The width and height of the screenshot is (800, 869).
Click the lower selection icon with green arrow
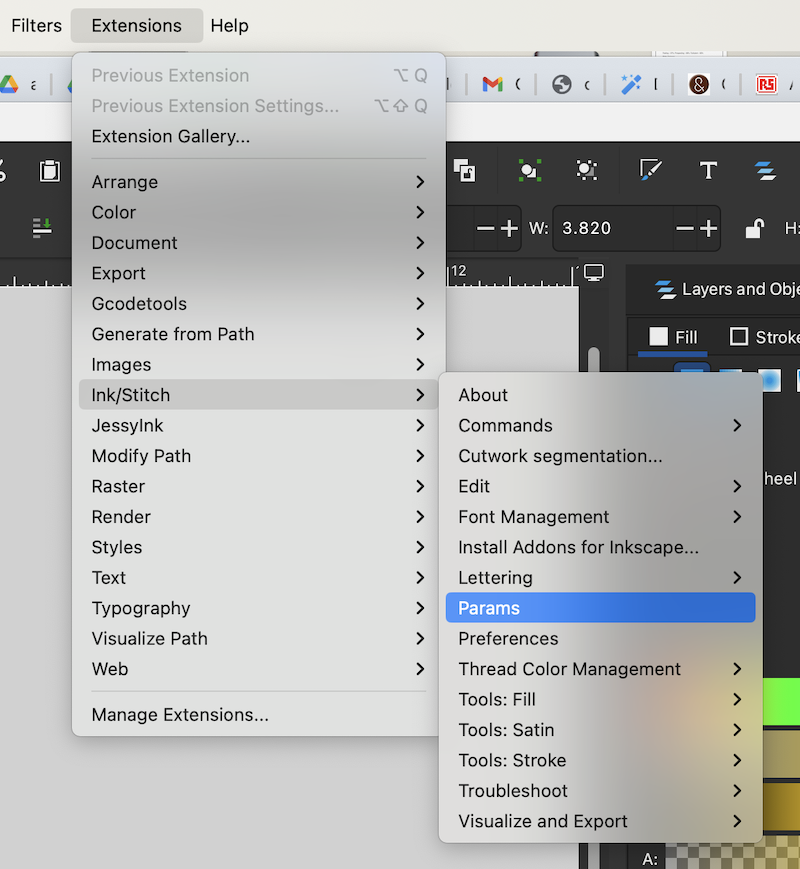point(42,228)
